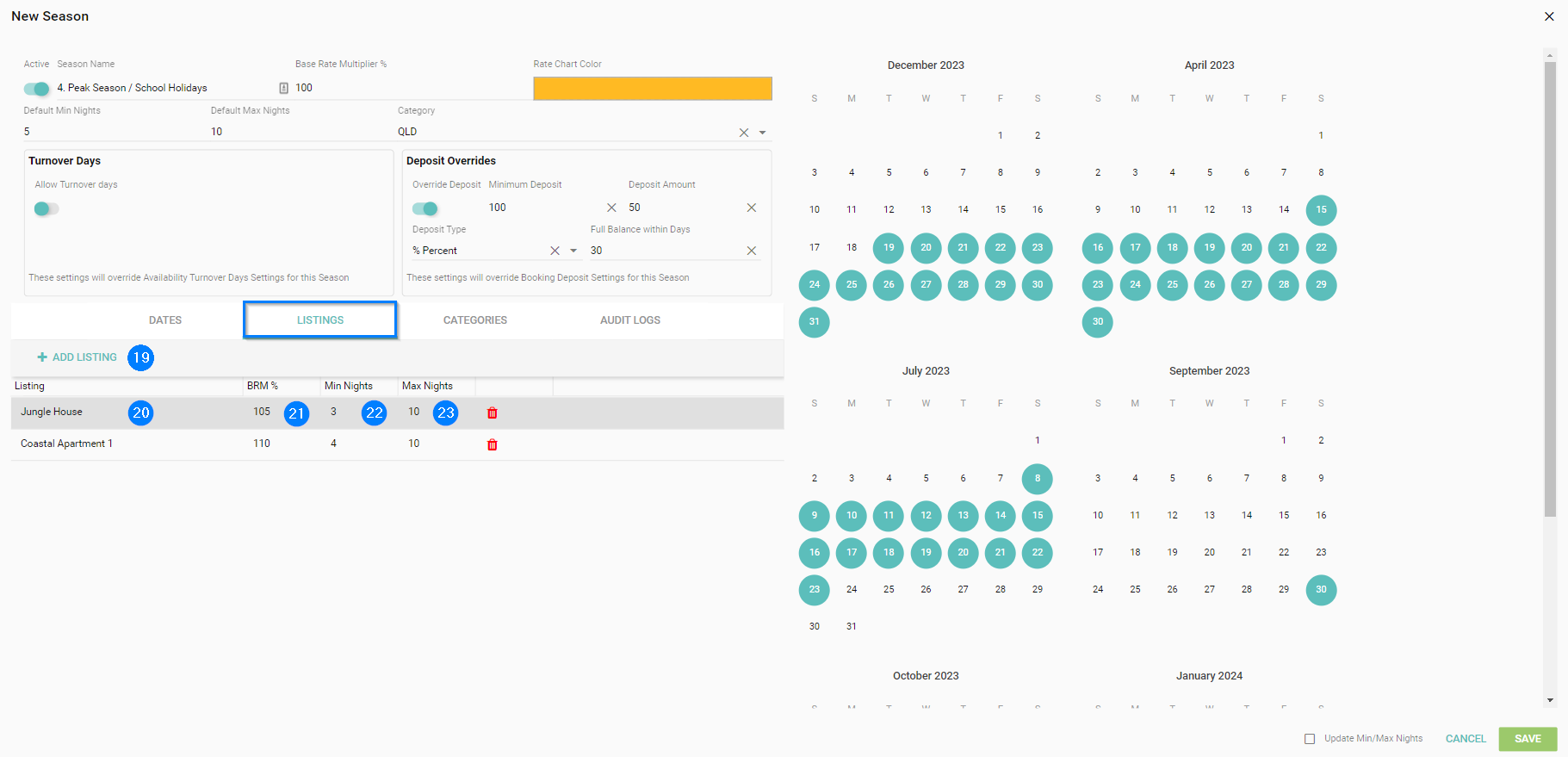Disable the Override Deposit switch
1568x757 pixels.
point(425,208)
